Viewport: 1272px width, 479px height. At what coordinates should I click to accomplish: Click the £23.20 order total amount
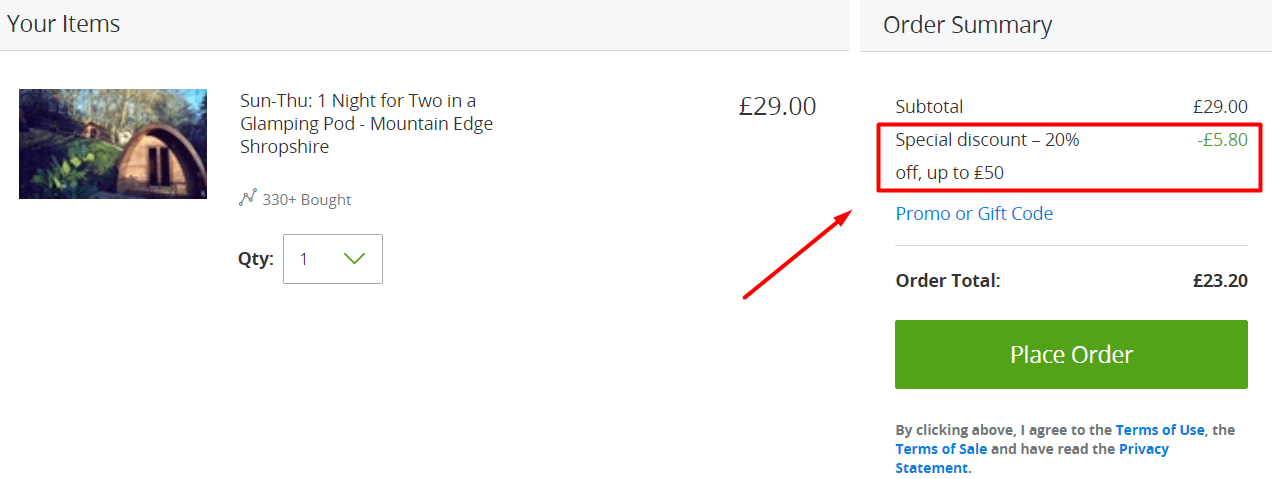click(x=1220, y=281)
